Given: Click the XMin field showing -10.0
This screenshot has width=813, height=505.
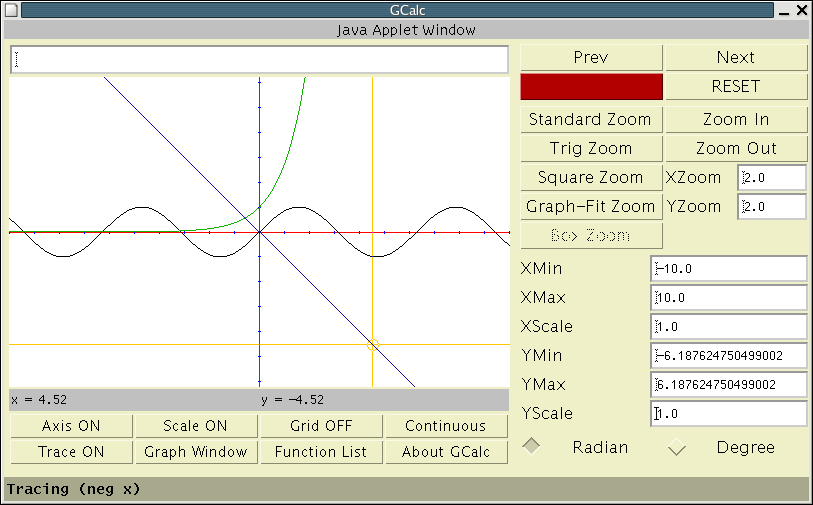Looking at the screenshot, I should pos(728,269).
